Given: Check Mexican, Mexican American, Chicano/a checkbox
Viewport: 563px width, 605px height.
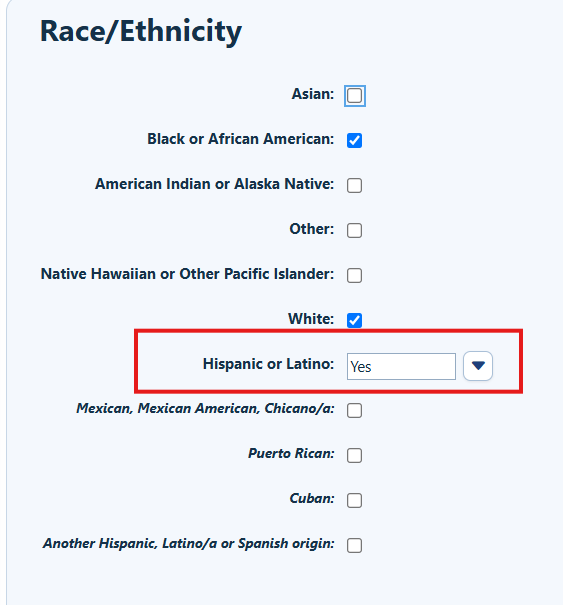Looking at the screenshot, I should click(x=354, y=411).
